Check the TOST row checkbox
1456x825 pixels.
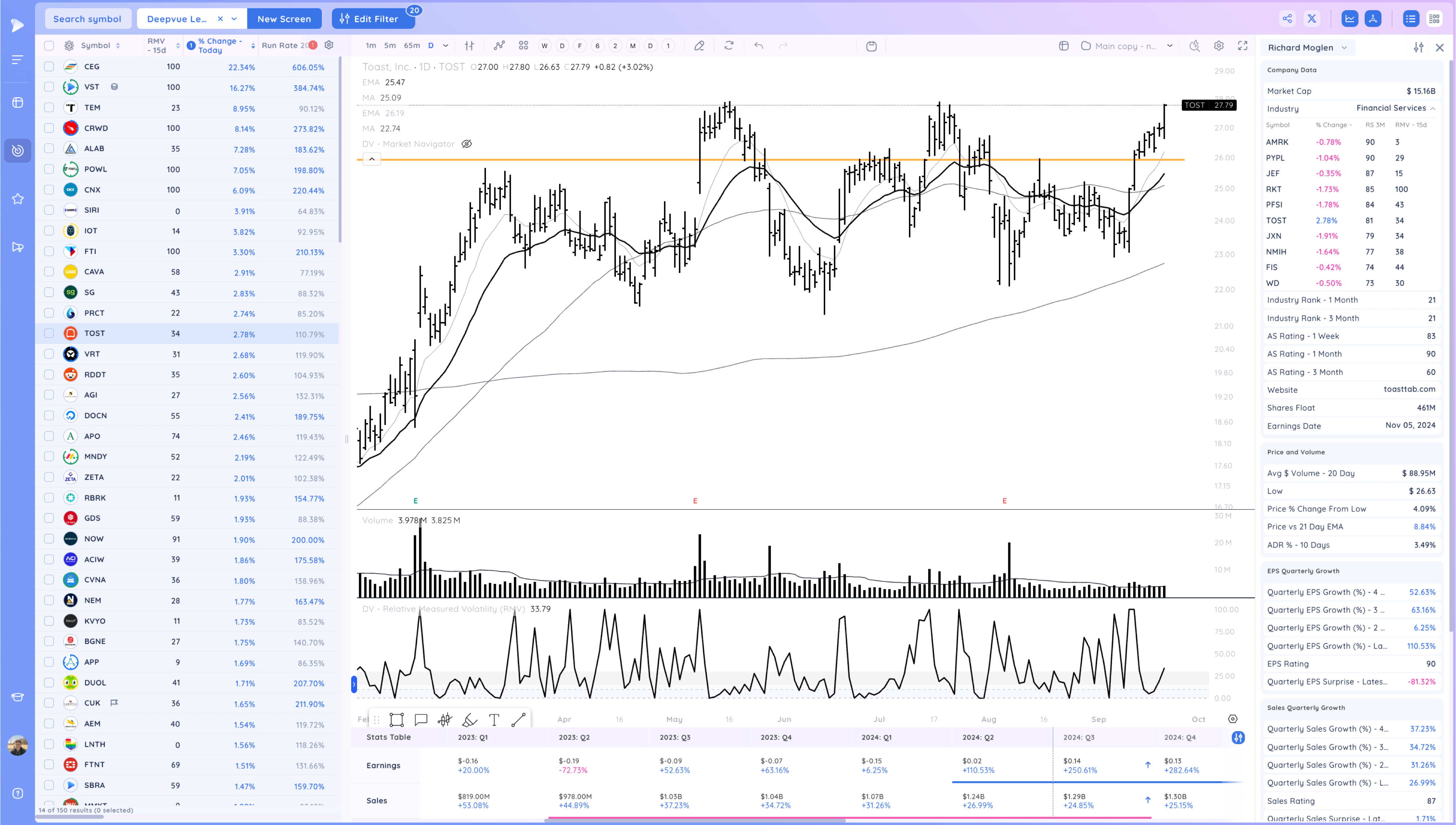[49, 333]
